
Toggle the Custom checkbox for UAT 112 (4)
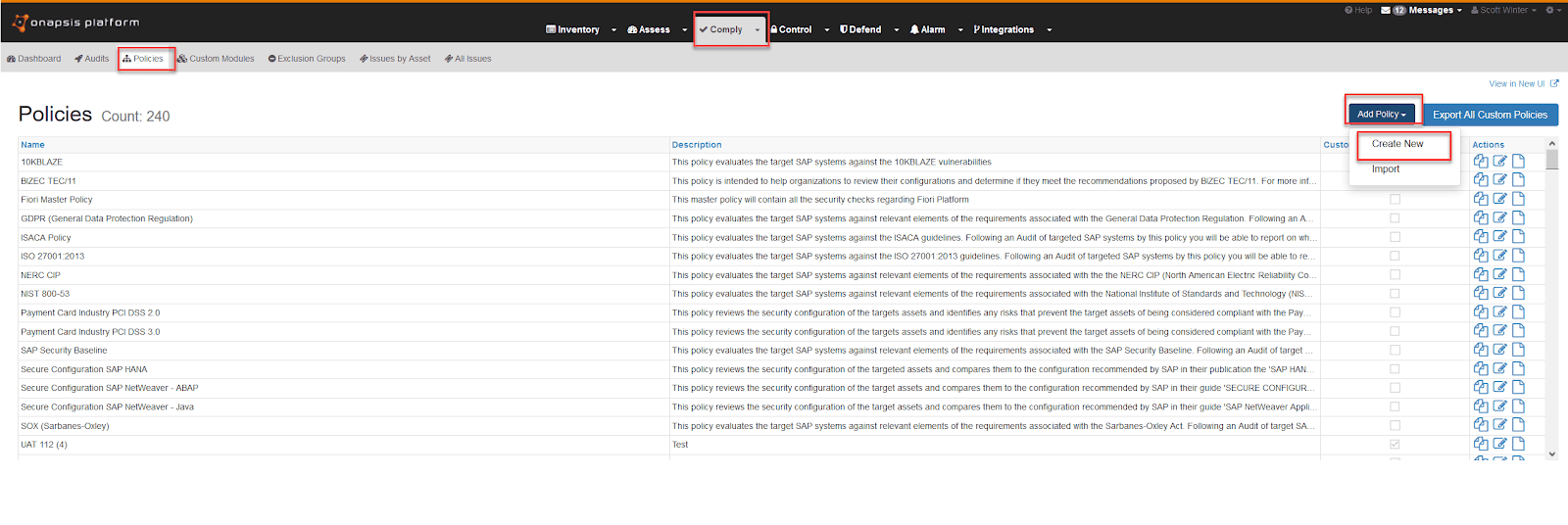click(x=1395, y=445)
